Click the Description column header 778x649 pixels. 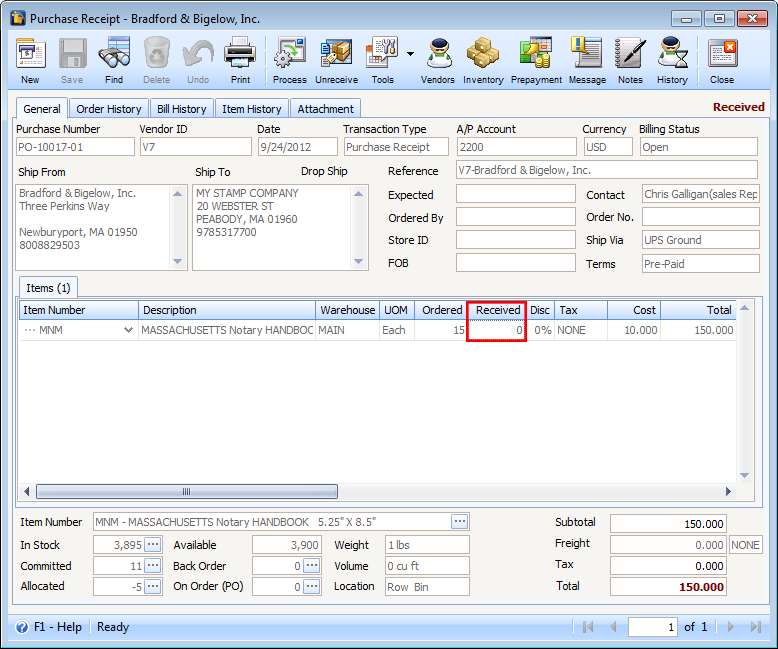227,310
